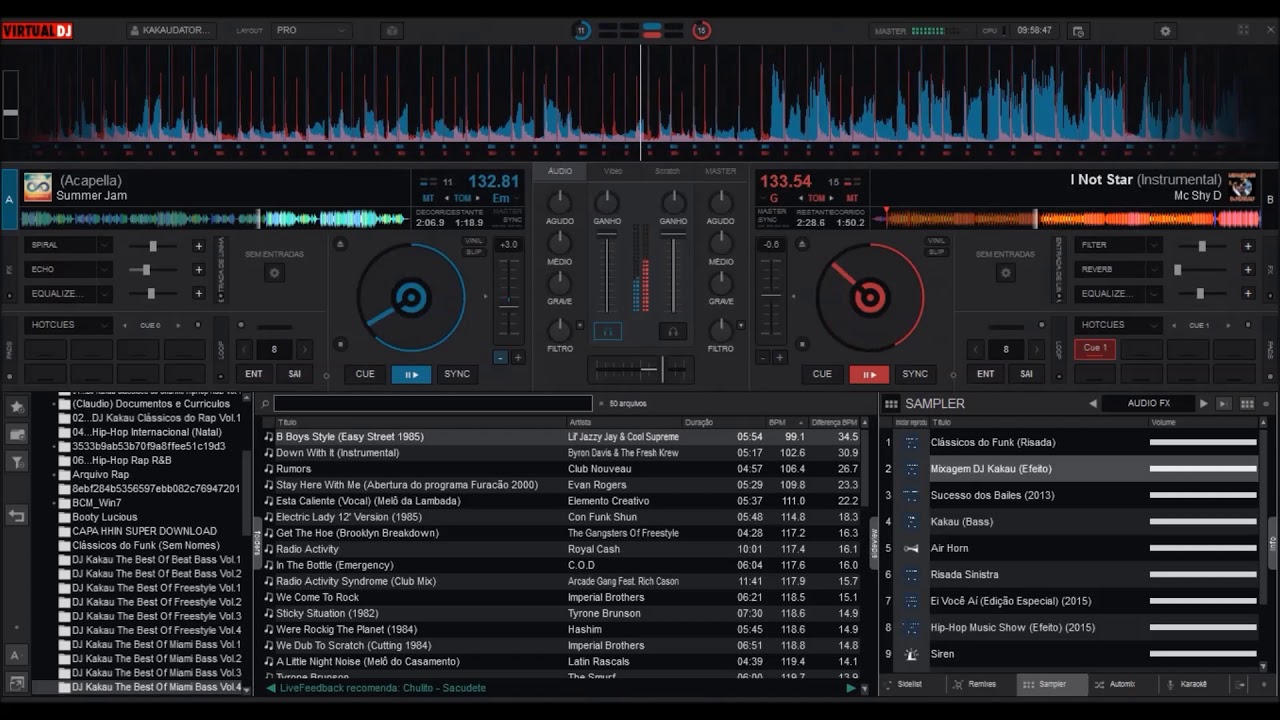Toggle SLIP mode on deck B
Viewport: 1280px width, 720px height.
click(936, 251)
